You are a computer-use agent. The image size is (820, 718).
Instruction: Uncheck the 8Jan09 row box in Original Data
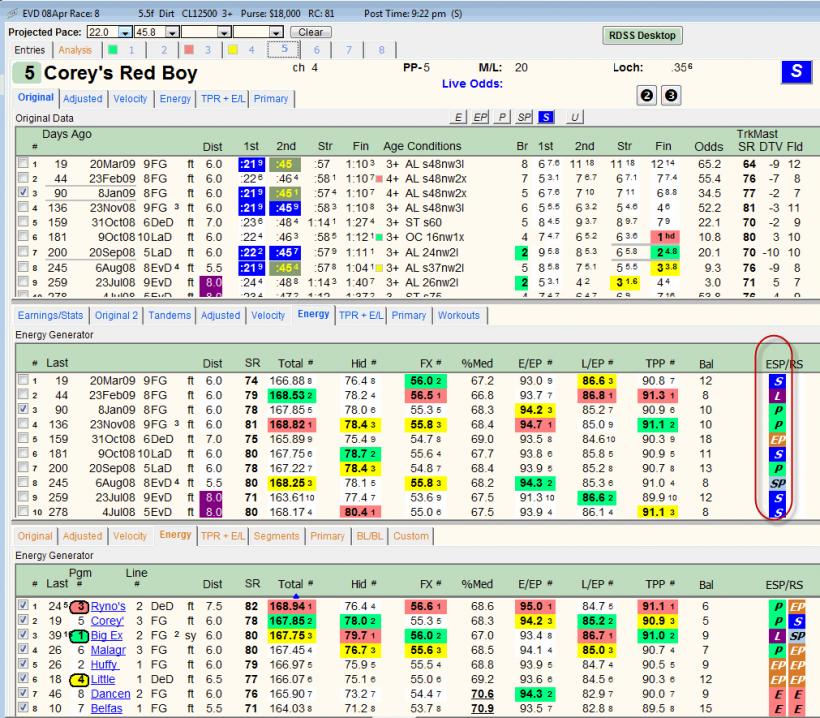click(x=22, y=192)
